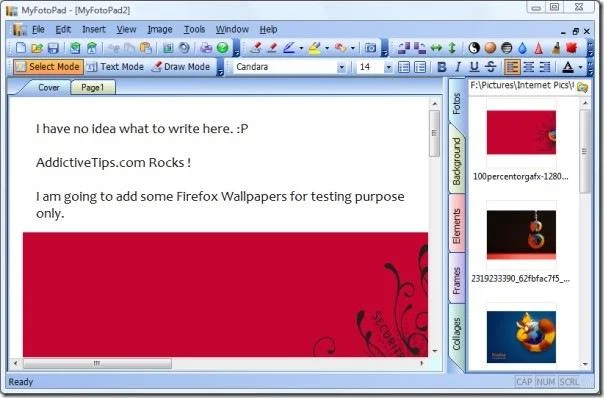The height and width of the screenshot is (398, 604).
Task: Switch to the Page1 tab
Action: tap(92, 87)
